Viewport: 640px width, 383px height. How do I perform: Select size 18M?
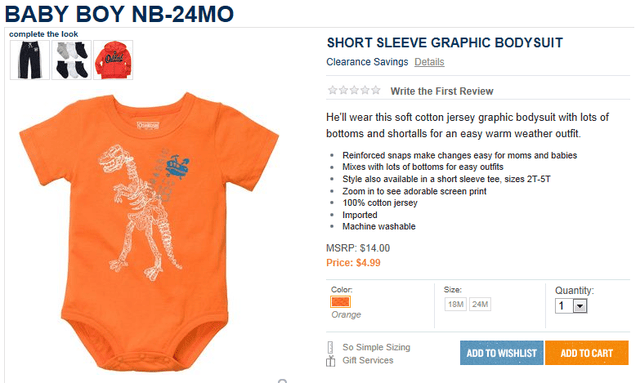(x=456, y=304)
